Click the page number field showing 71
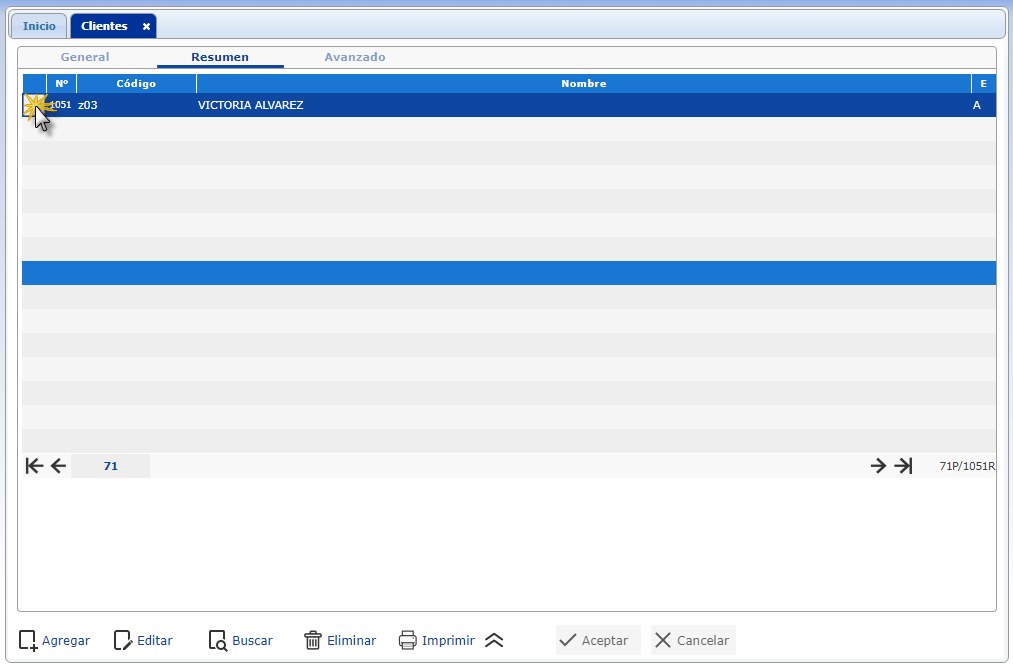The width and height of the screenshot is (1013, 672). (x=110, y=466)
